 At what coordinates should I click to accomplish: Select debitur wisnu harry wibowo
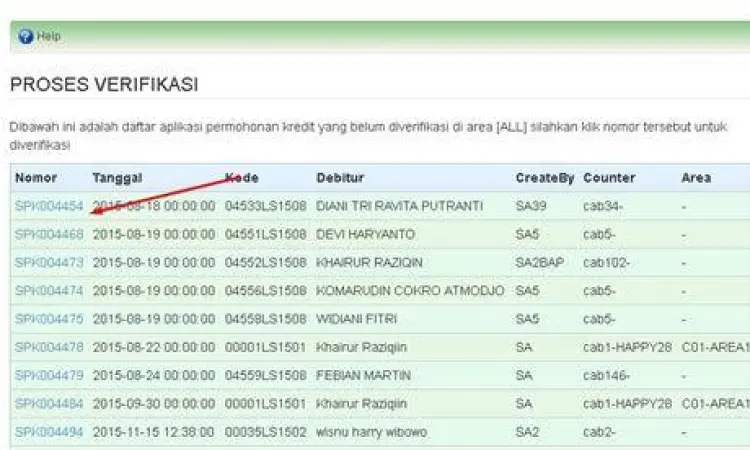(x=371, y=432)
